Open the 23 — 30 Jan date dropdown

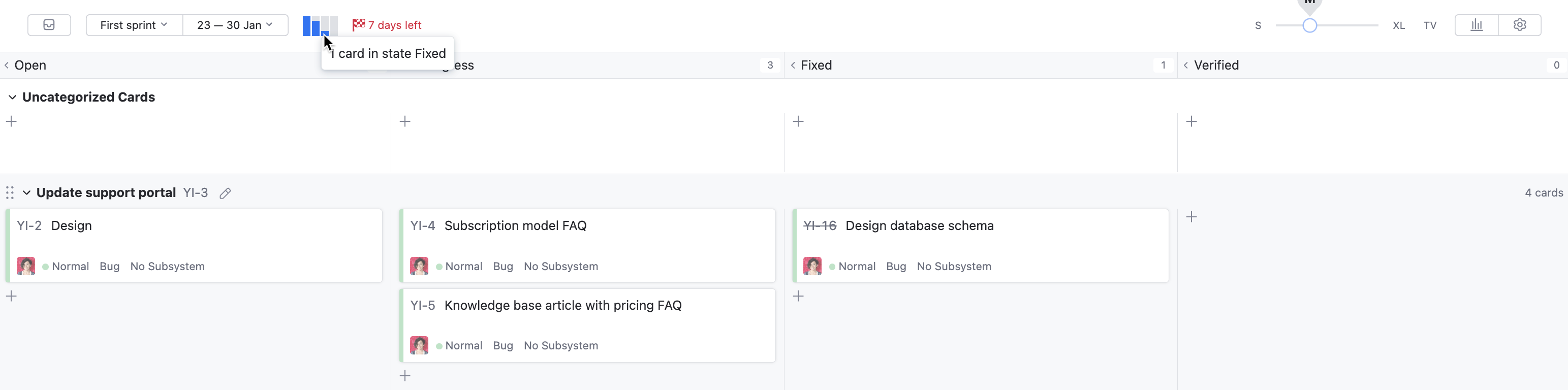(x=235, y=25)
